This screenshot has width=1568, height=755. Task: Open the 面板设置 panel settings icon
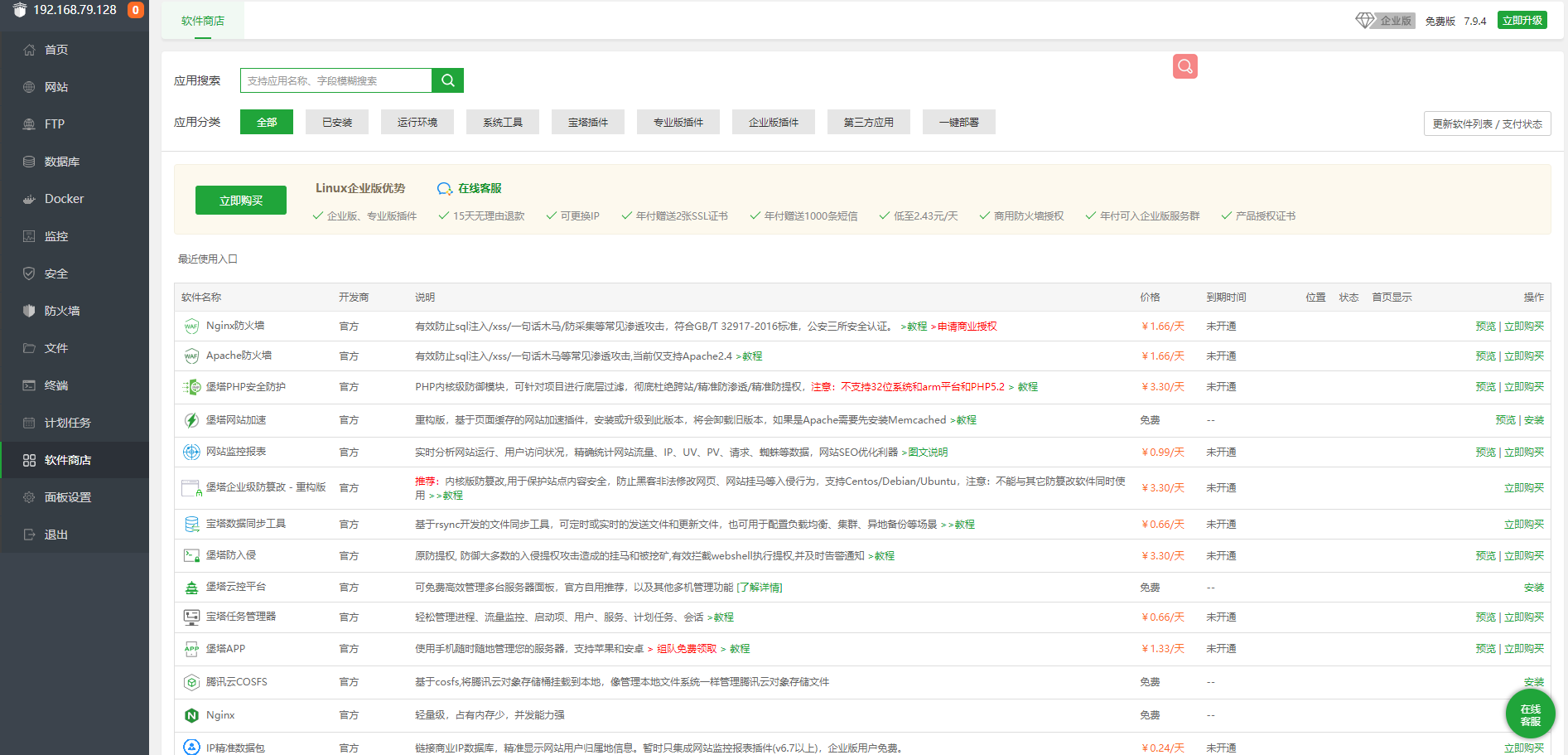point(29,497)
